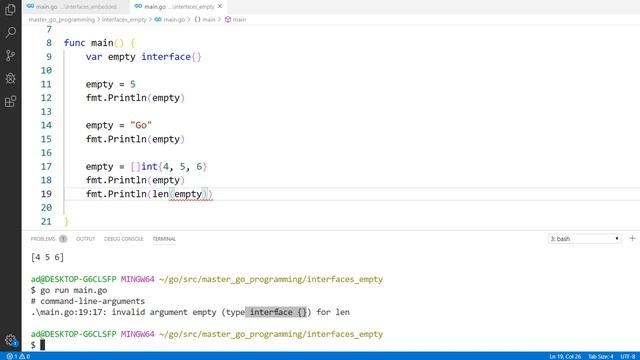Click the closing brace on line 21
Image resolution: width=640 pixels, height=360 pixels.
(x=67, y=221)
